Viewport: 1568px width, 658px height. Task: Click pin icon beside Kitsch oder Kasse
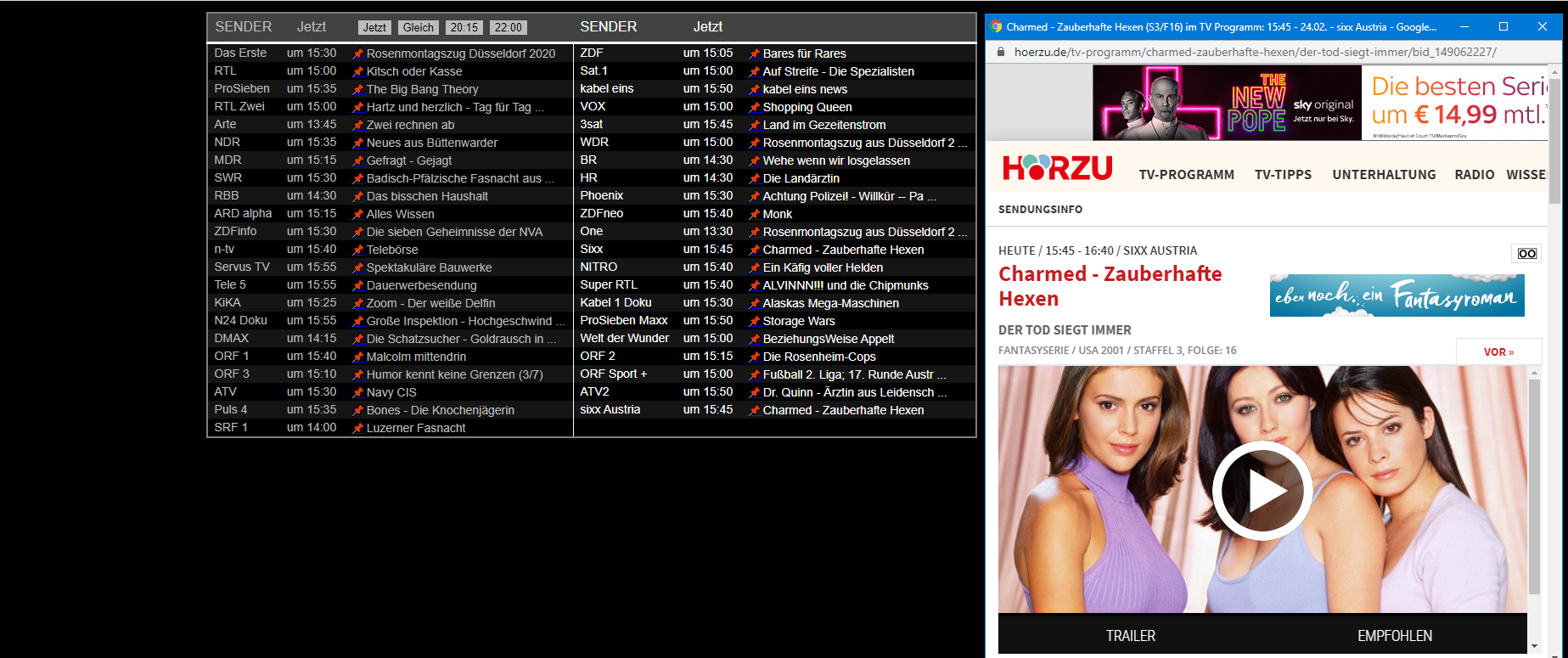tap(358, 71)
